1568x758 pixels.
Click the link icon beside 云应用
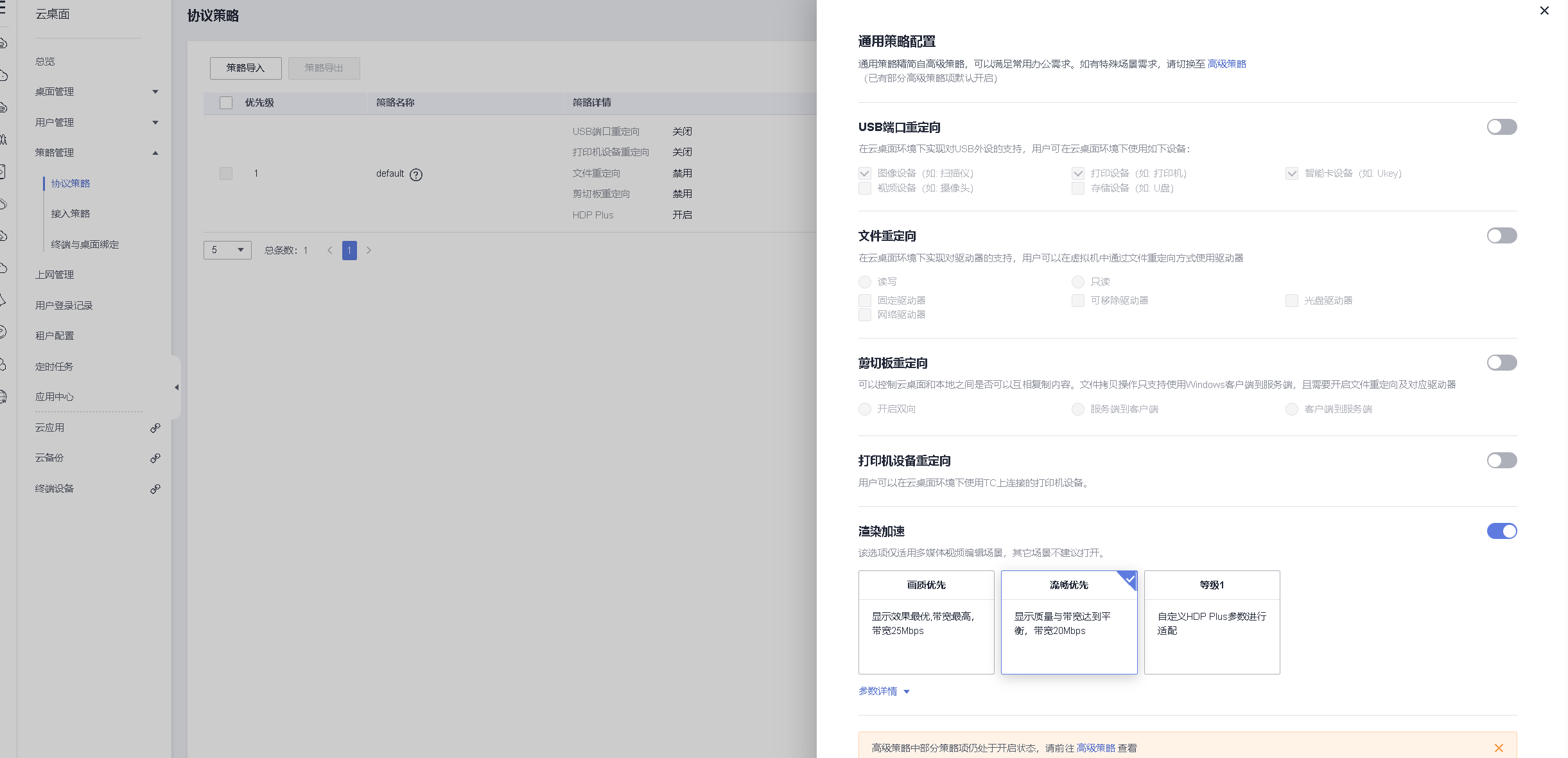pos(155,428)
